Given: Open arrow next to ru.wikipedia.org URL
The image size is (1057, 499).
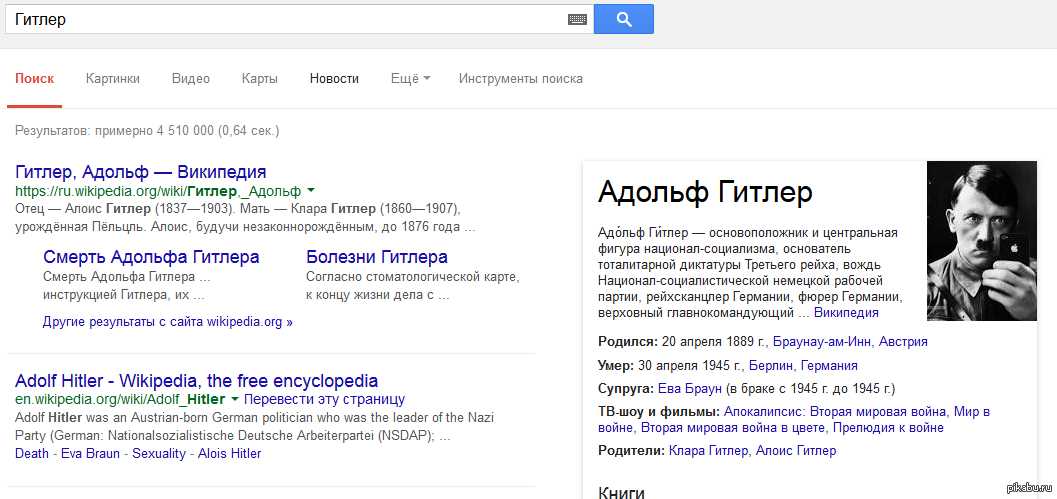Looking at the screenshot, I should [311, 191].
